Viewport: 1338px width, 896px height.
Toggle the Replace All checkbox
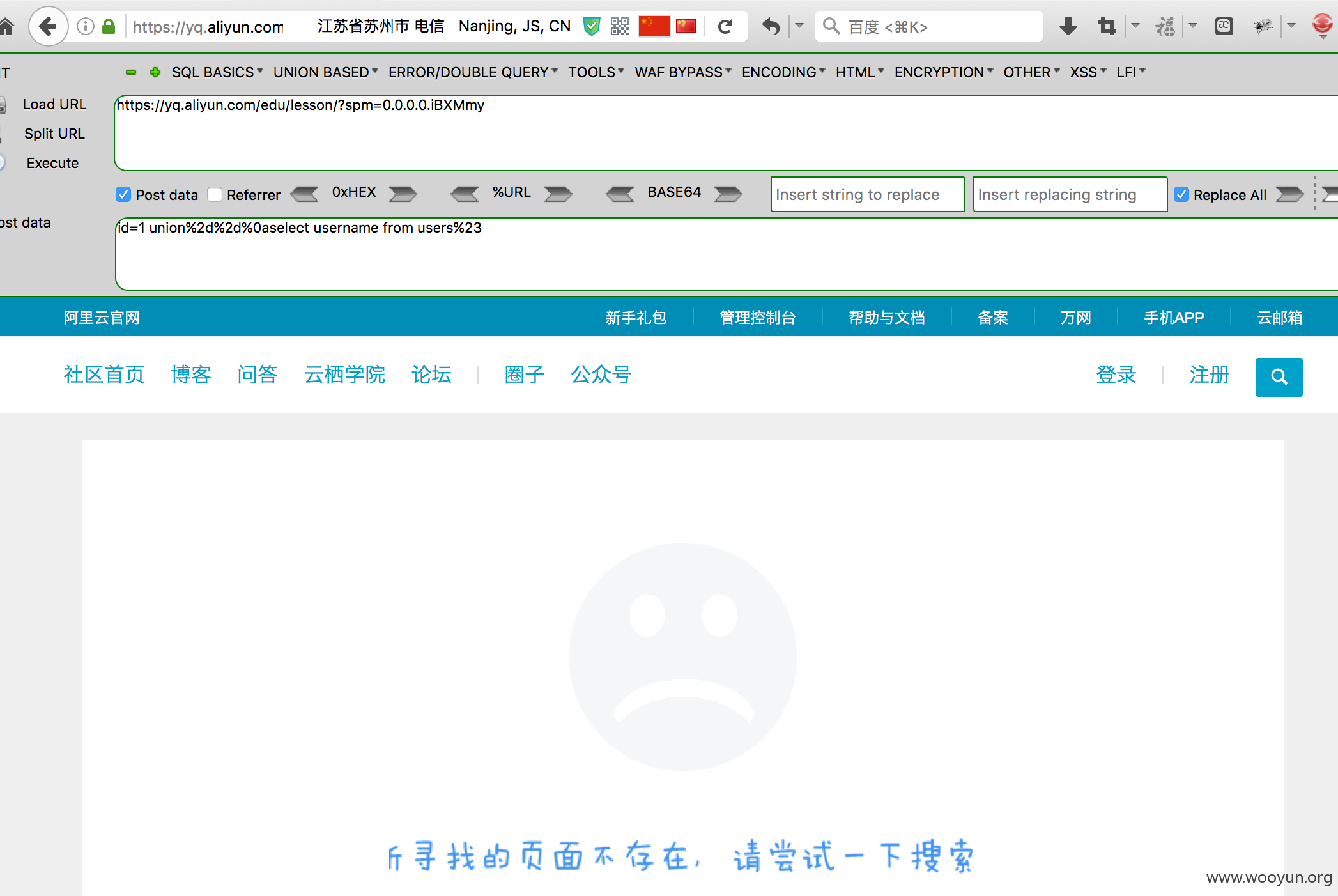[1181, 194]
